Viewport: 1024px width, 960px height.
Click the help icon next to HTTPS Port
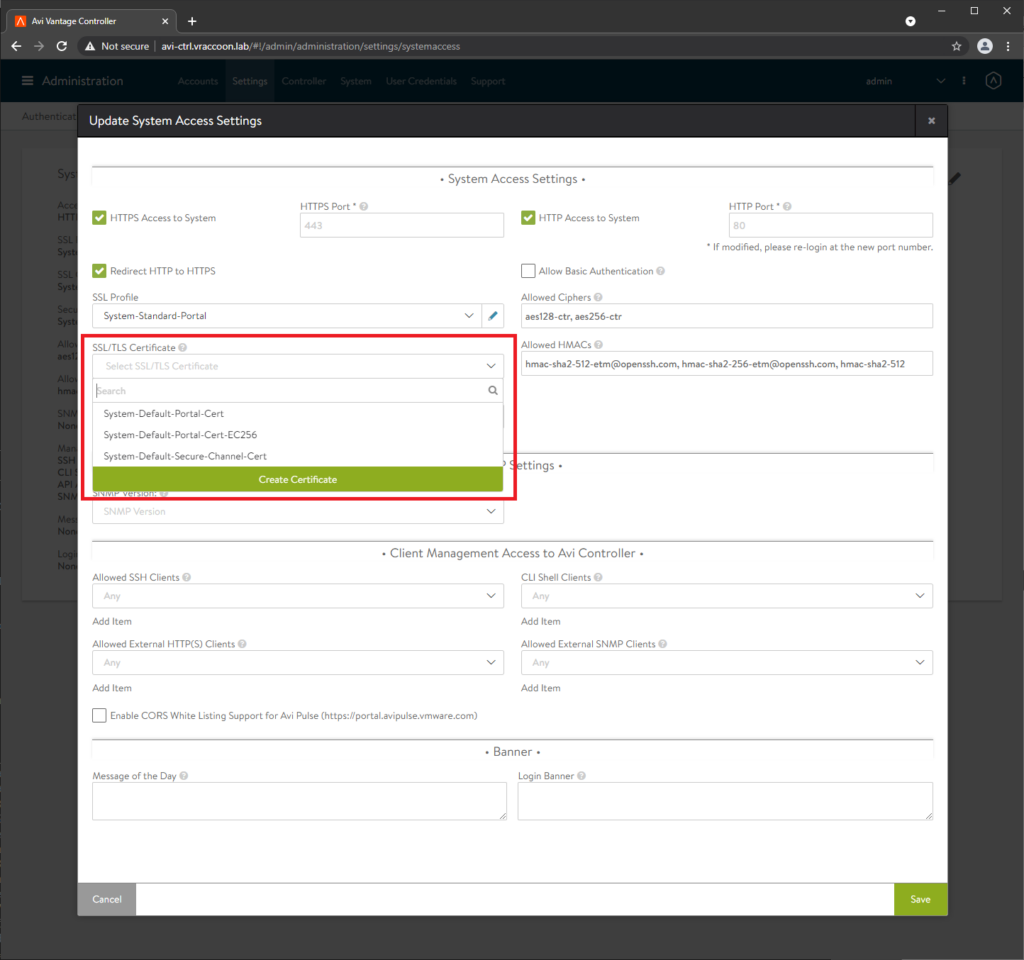click(x=362, y=205)
